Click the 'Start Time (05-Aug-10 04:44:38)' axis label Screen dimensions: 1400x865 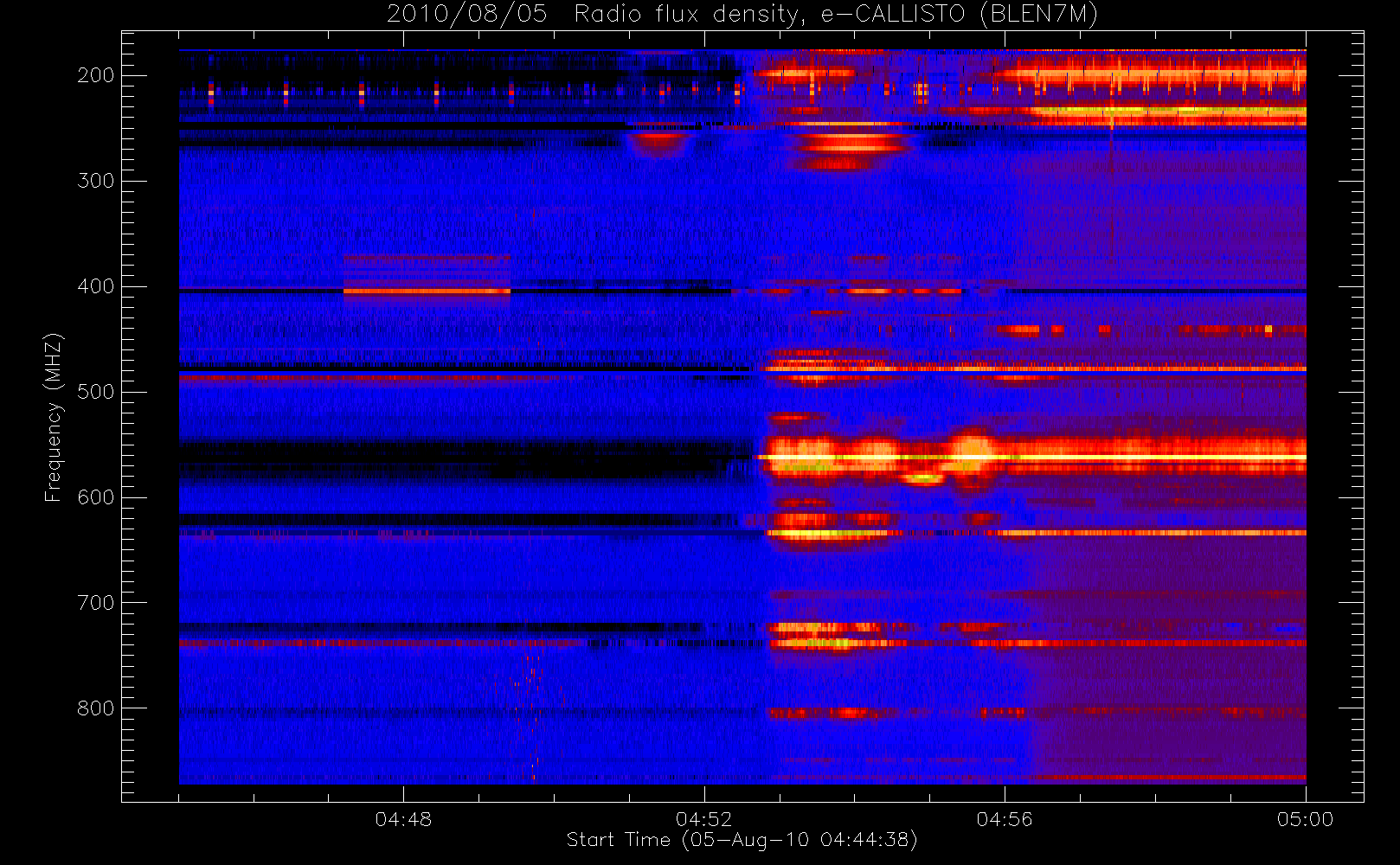tap(742, 840)
